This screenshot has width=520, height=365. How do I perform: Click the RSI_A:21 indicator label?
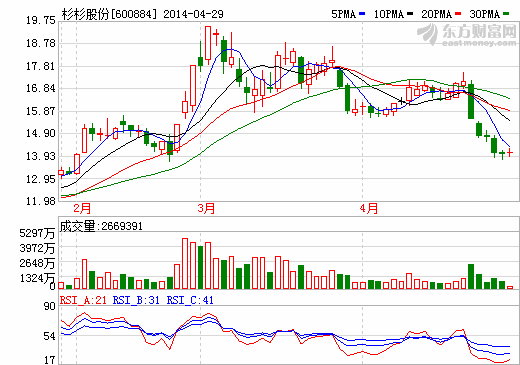point(83,300)
